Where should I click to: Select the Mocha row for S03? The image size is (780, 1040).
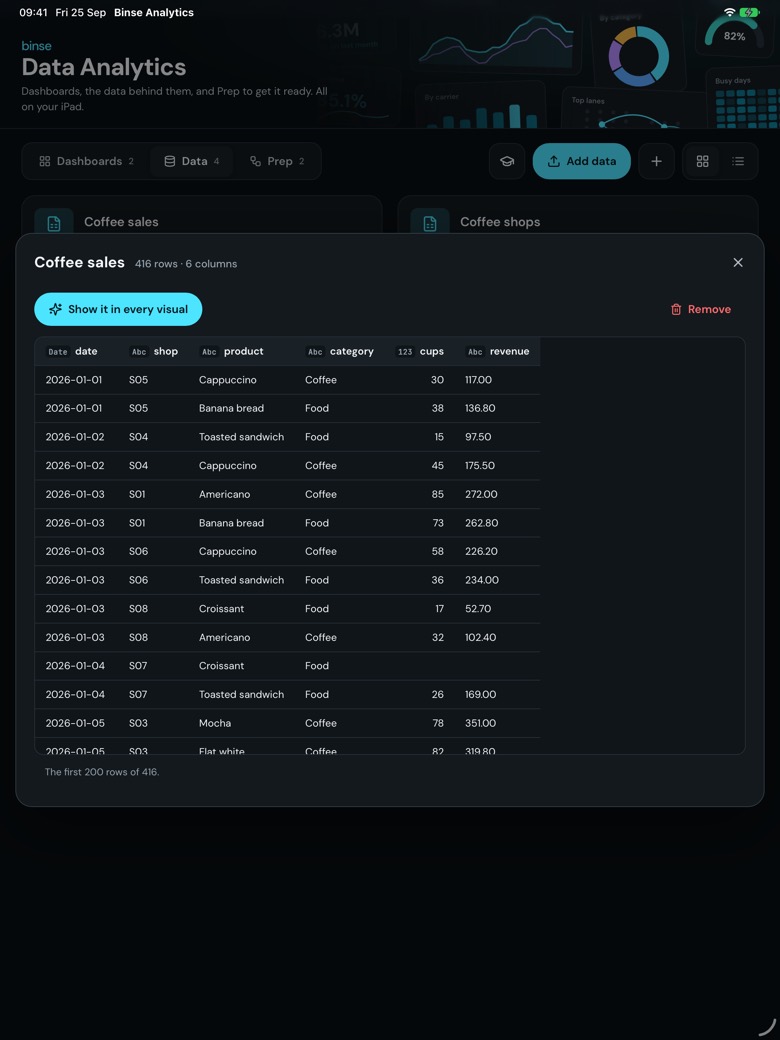tap(287, 723)
